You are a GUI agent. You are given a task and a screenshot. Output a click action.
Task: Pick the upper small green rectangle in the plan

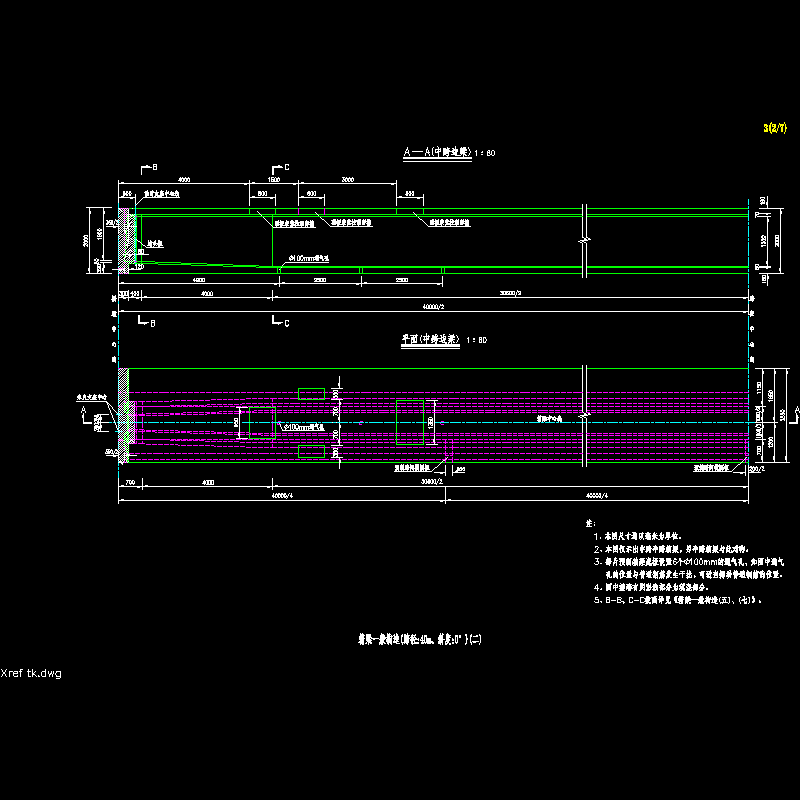pyautogui.click(x=311, y=394)
